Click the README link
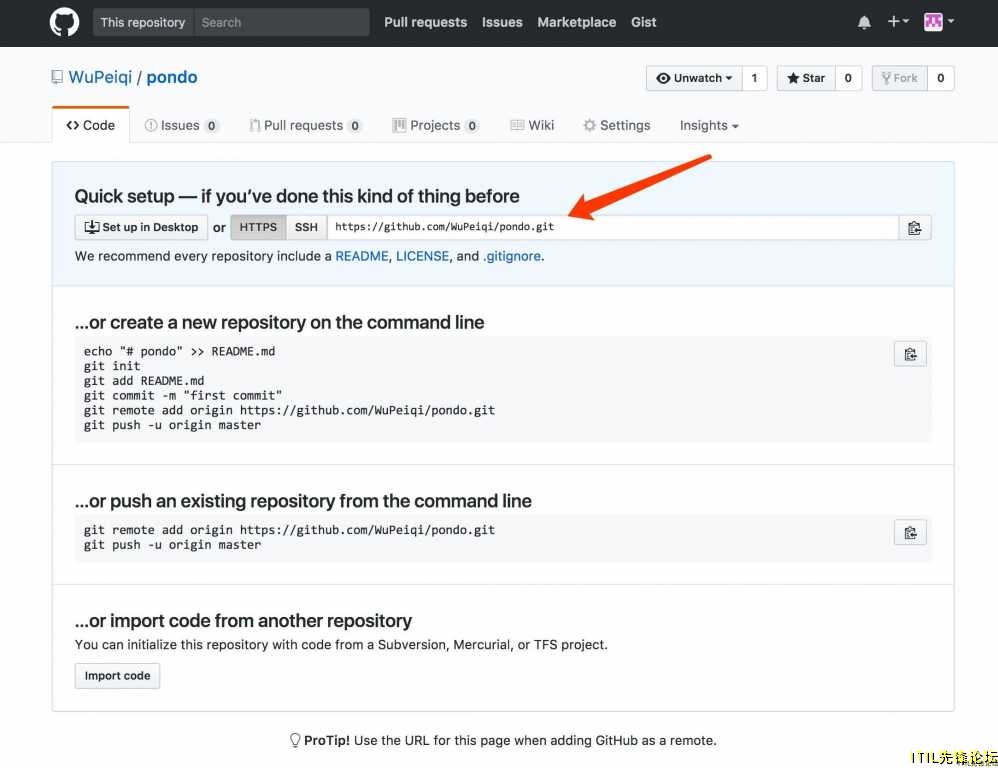This screenshot has height=768, width=998. (362, 256)
